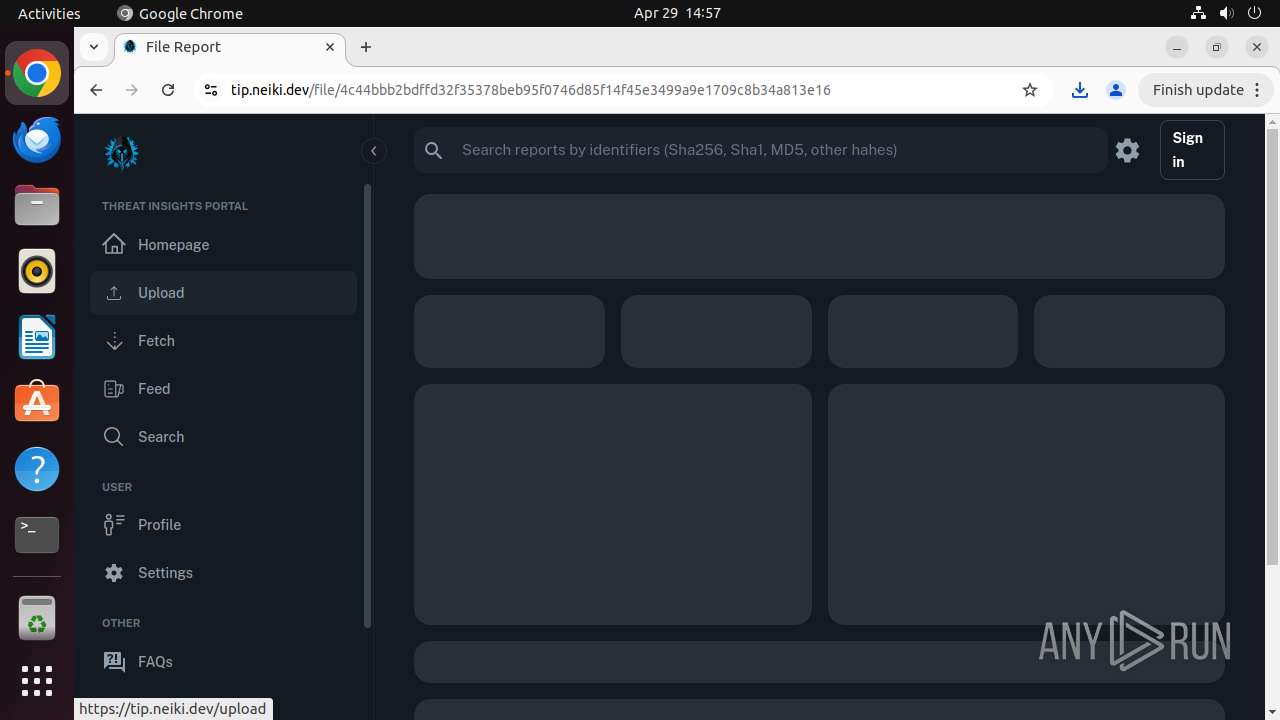Click the Activities button in the top bar

click(49, 13)
